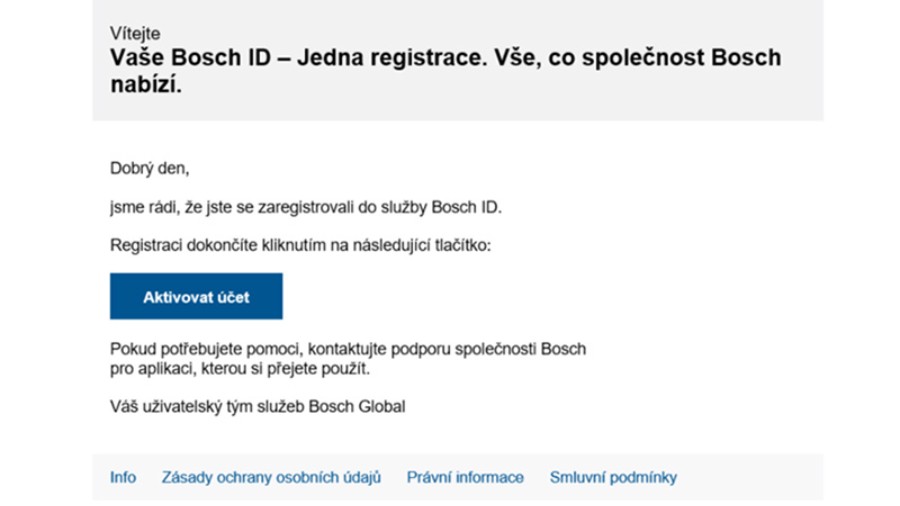Select the Vaše Bosch ID heading line
The height and width of the screenshot is (506, 900).
click(x=445, y=57)
